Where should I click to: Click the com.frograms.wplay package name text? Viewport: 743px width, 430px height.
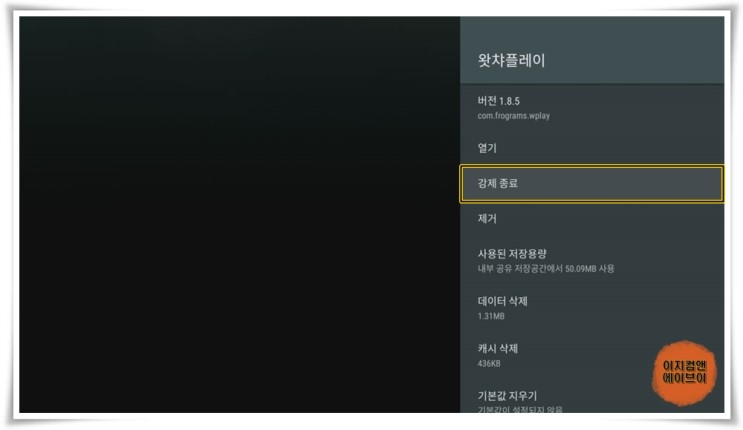click(513, 116)
